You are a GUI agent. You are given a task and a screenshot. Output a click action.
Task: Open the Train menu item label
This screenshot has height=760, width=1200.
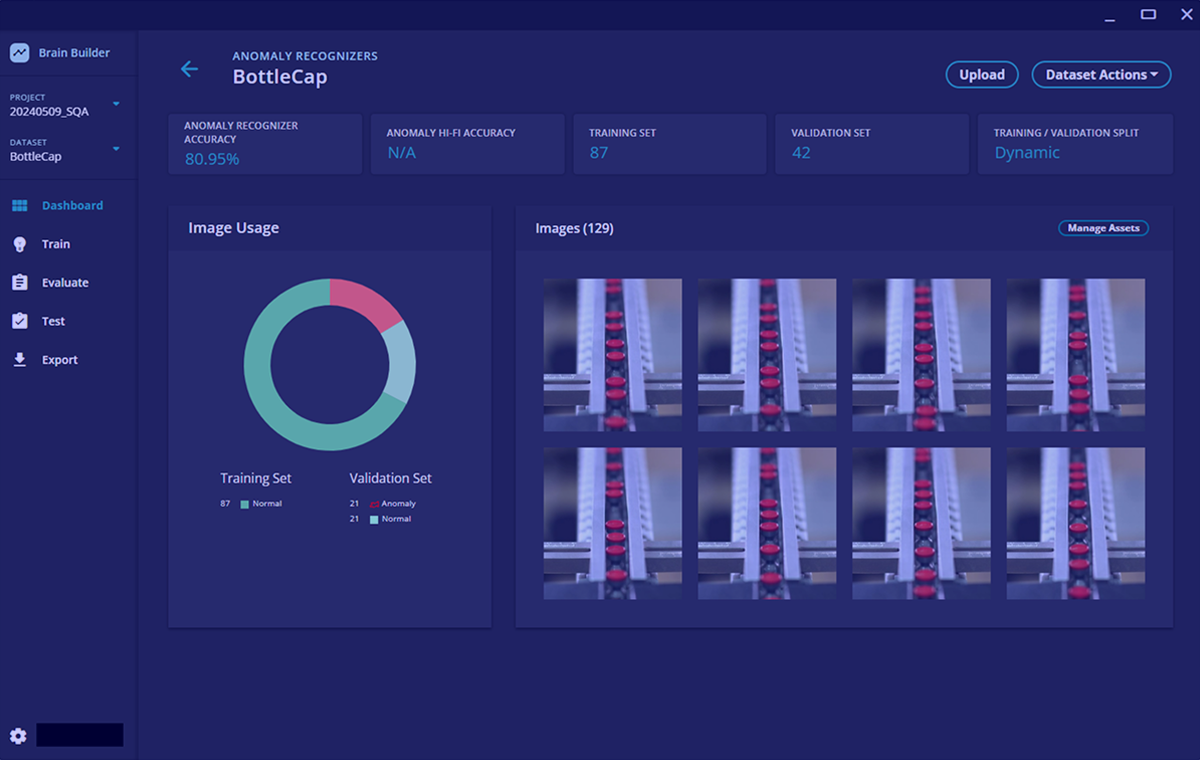tap(56, 244)
